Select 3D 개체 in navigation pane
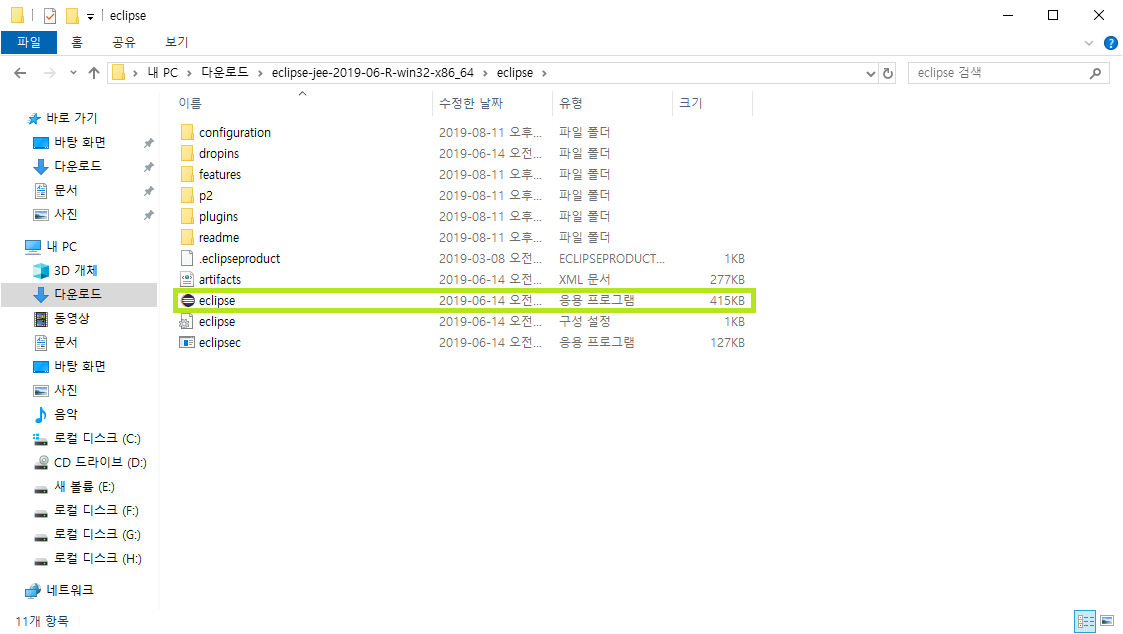The height and width of the screenshot is (634, 1123). (75, 270)
